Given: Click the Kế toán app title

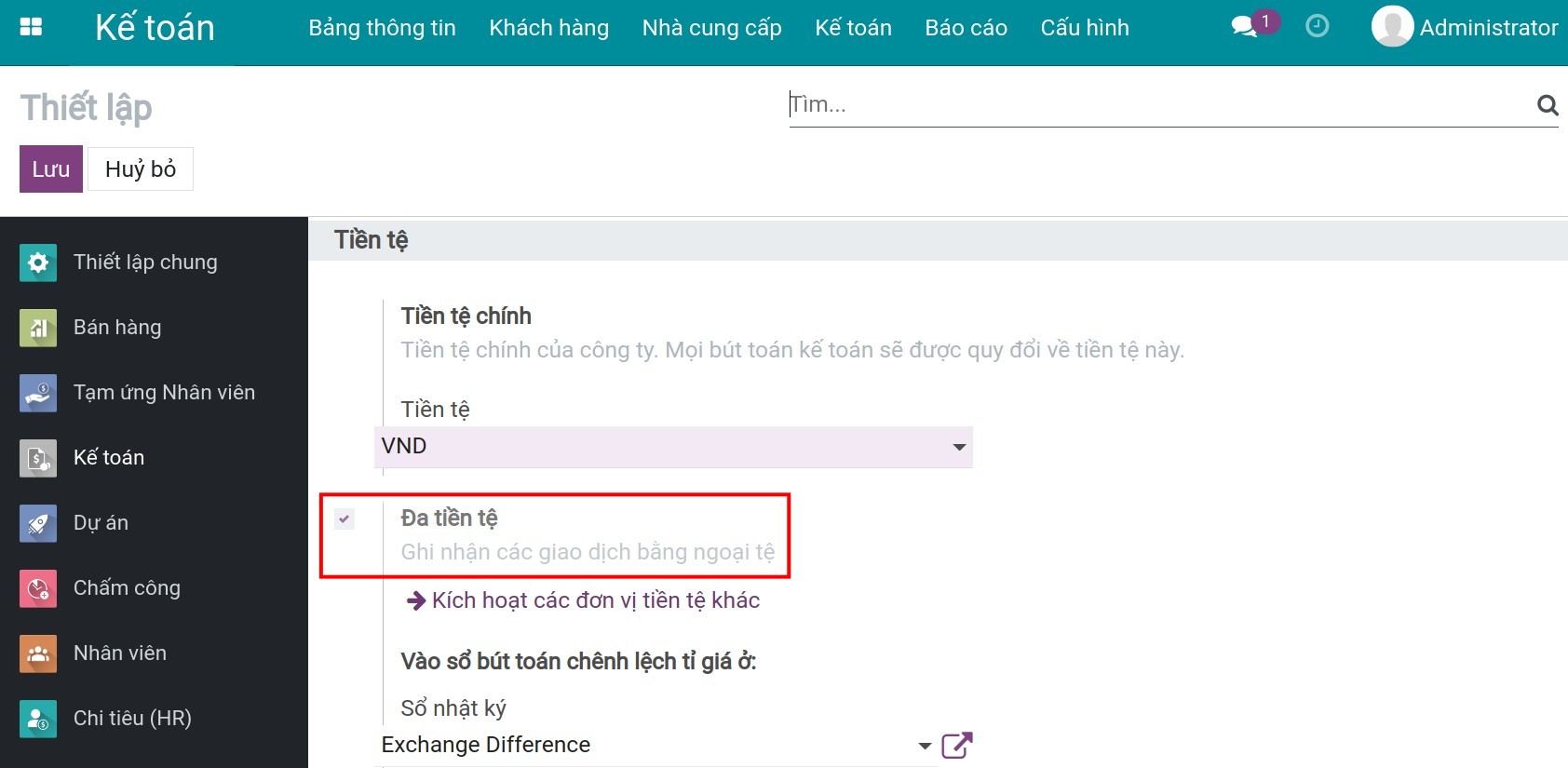Looking at the screenshot, I should (155, 27).
